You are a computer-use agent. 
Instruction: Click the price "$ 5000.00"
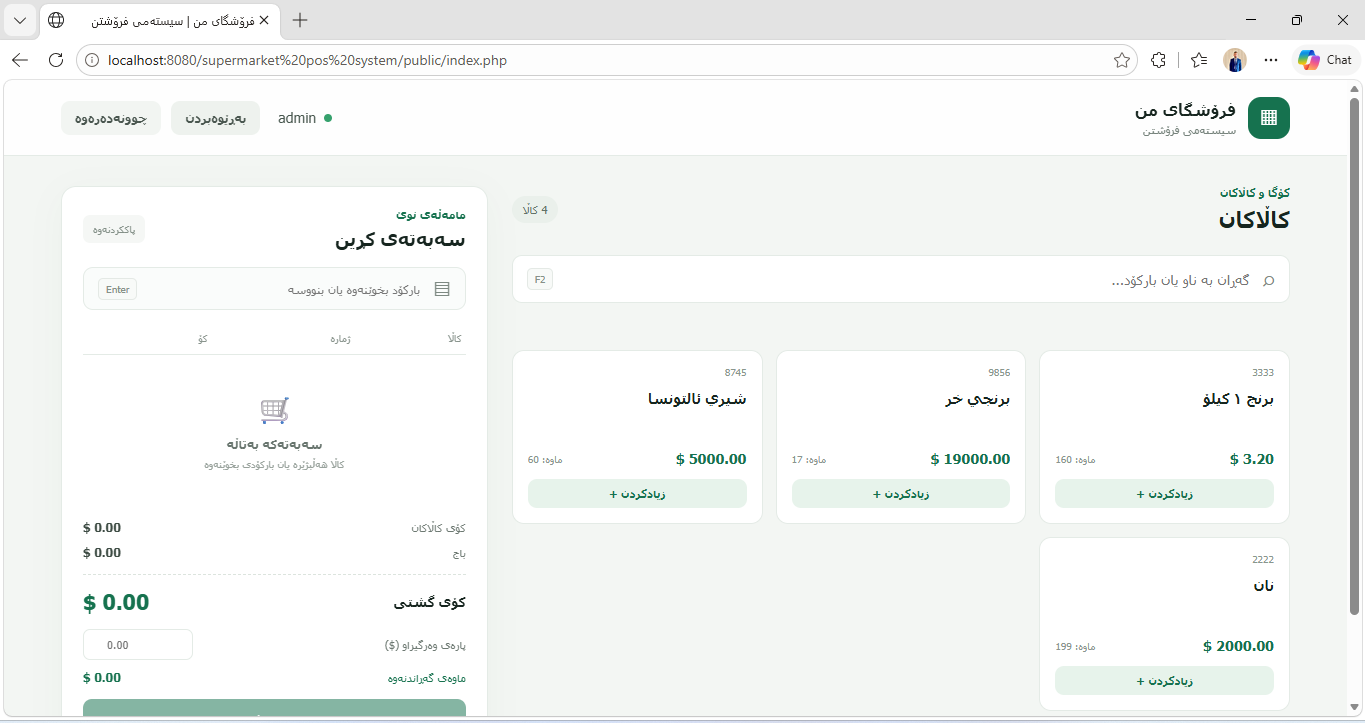[711, 460]
